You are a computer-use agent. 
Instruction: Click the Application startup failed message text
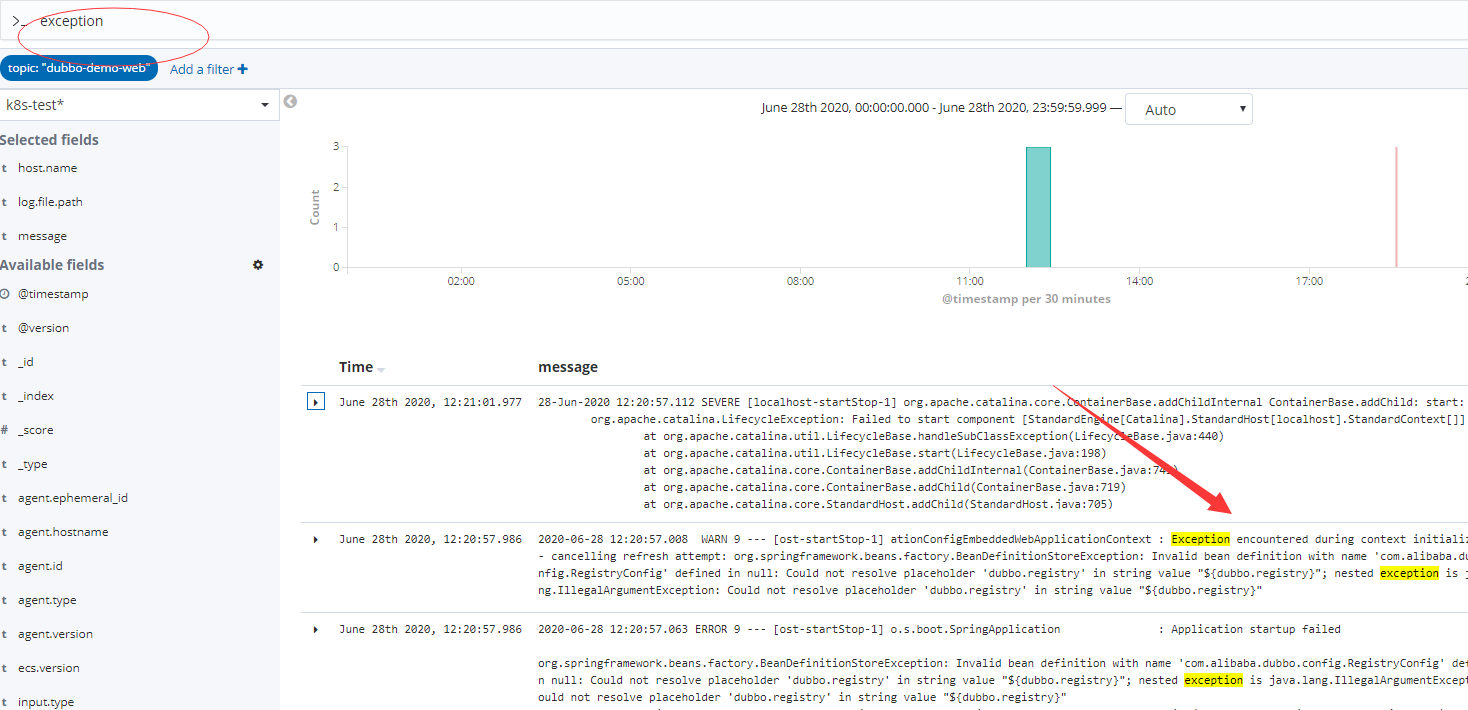point(1256,629)
